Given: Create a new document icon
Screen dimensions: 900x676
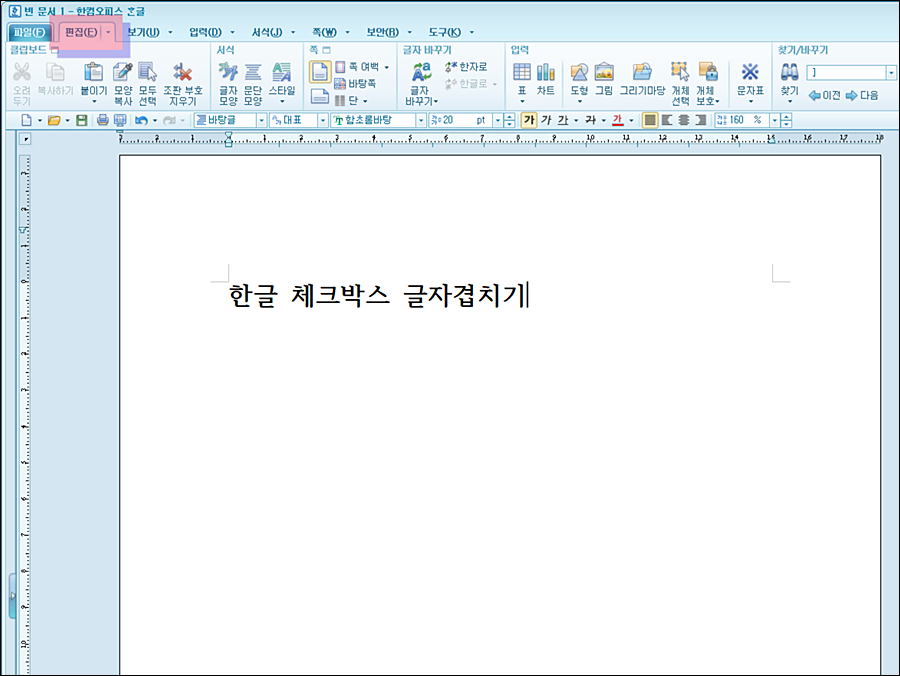Looking at the screenshot, I should [x=26, y=120].
